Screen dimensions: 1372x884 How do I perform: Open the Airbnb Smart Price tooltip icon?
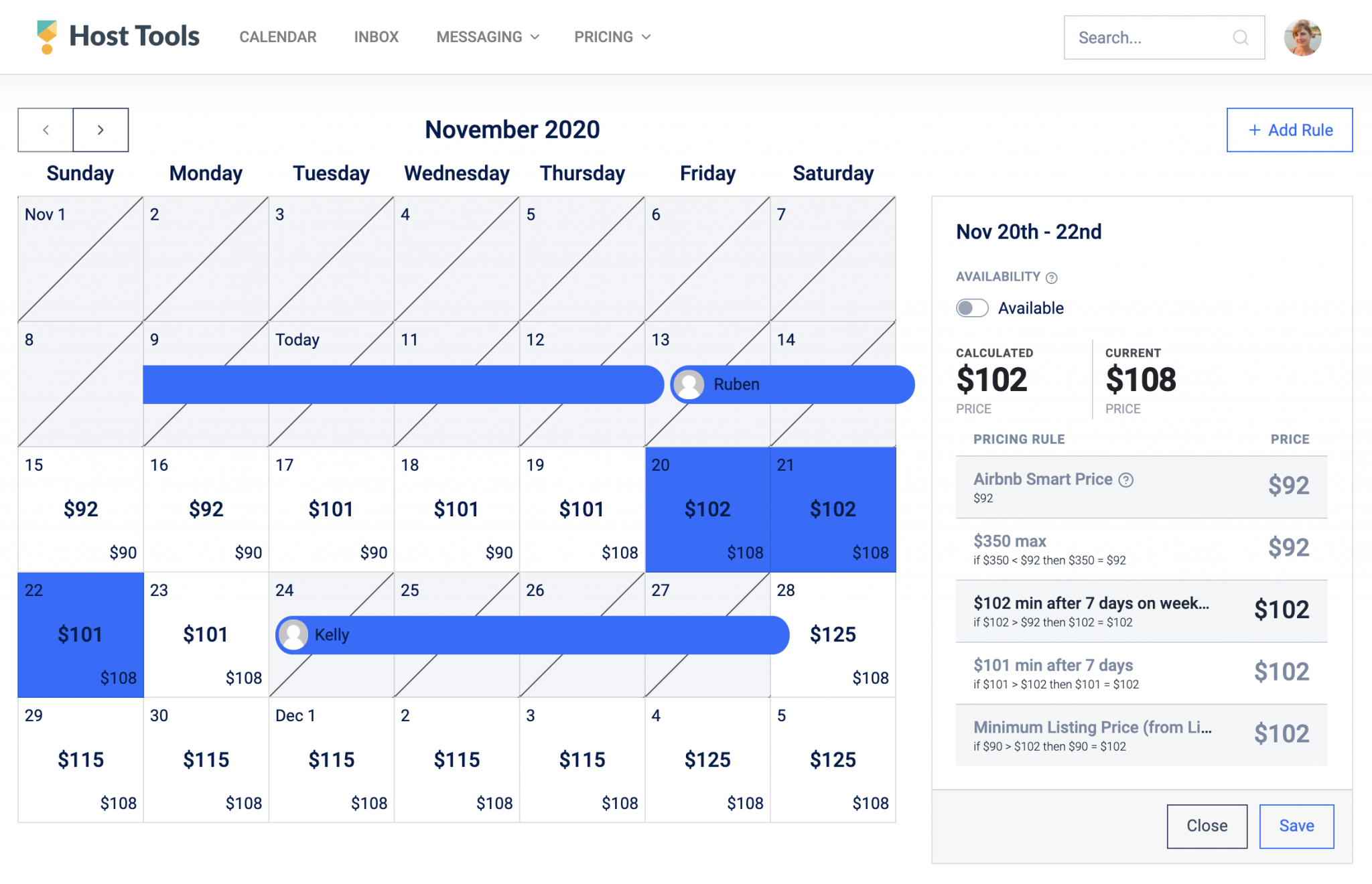1126,480
